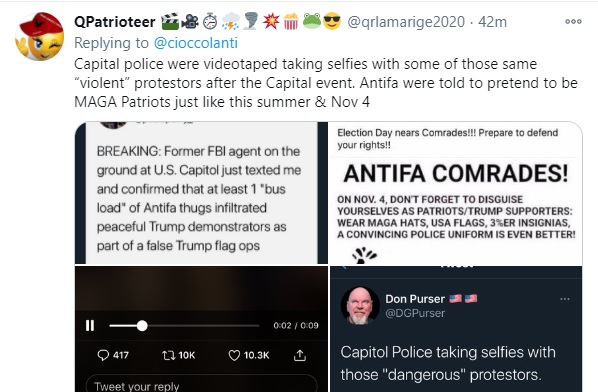This screenshot has height=392, width=598.
Task: Click the share upload icon
Action: (300, 355)
